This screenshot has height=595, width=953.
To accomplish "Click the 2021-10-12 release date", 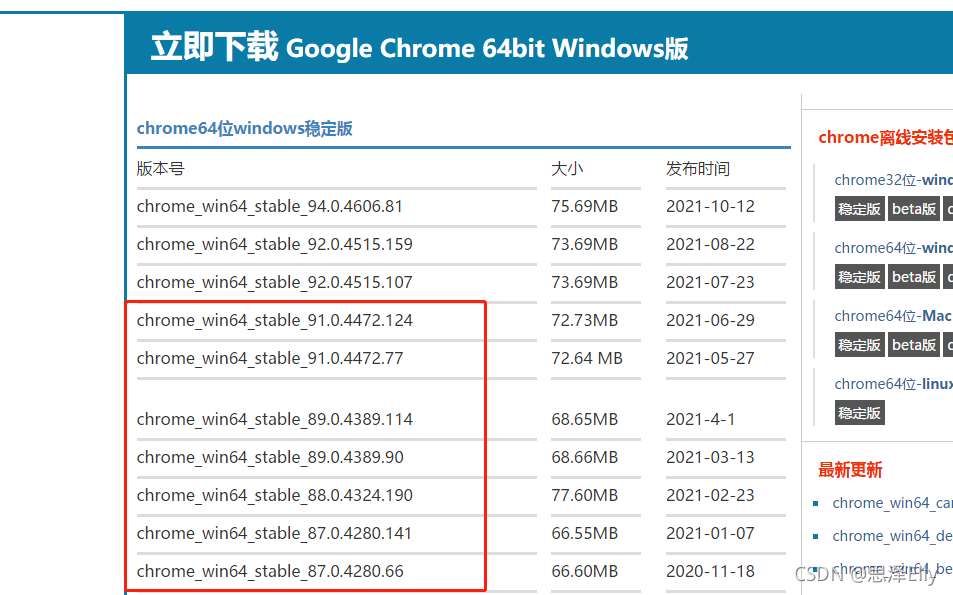I will tap(710, 207).
